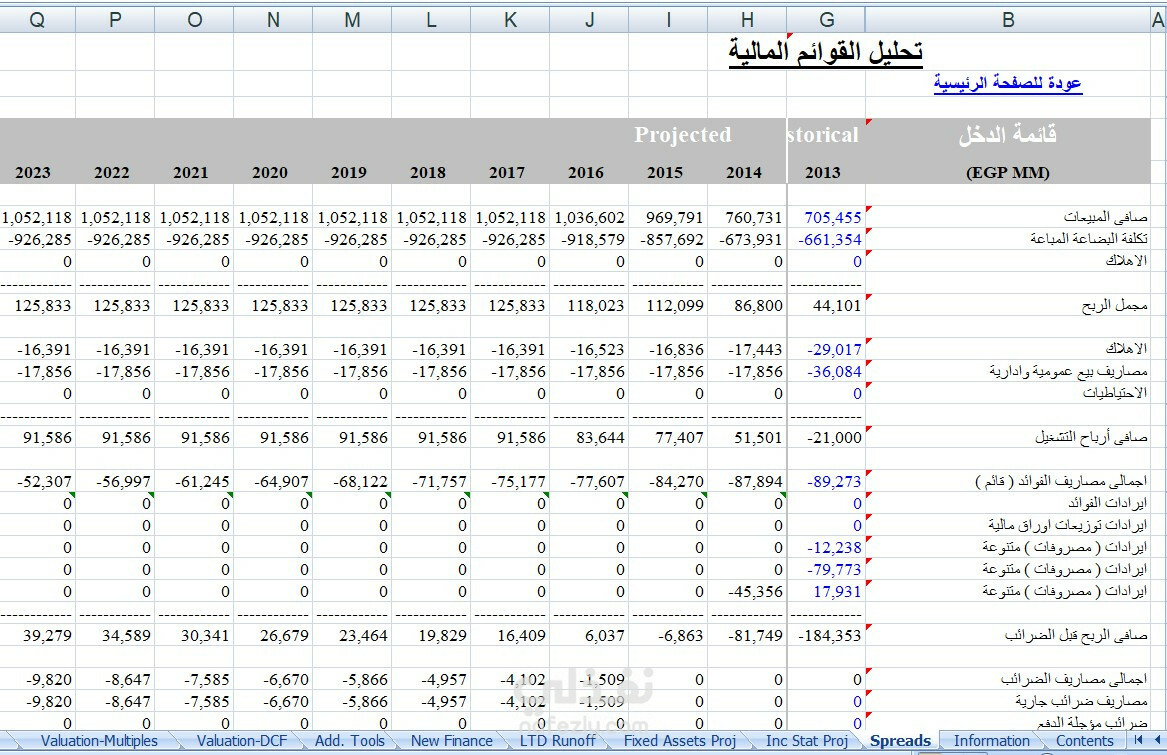Click the تكلفة البضاعة المباعة row label
1167x755 pixels.
(1089, 238)
